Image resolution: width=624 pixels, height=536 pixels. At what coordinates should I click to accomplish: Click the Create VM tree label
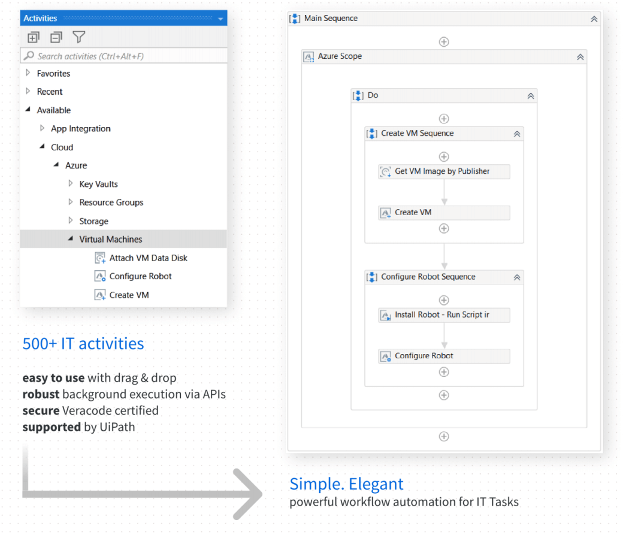pos(129,295)
